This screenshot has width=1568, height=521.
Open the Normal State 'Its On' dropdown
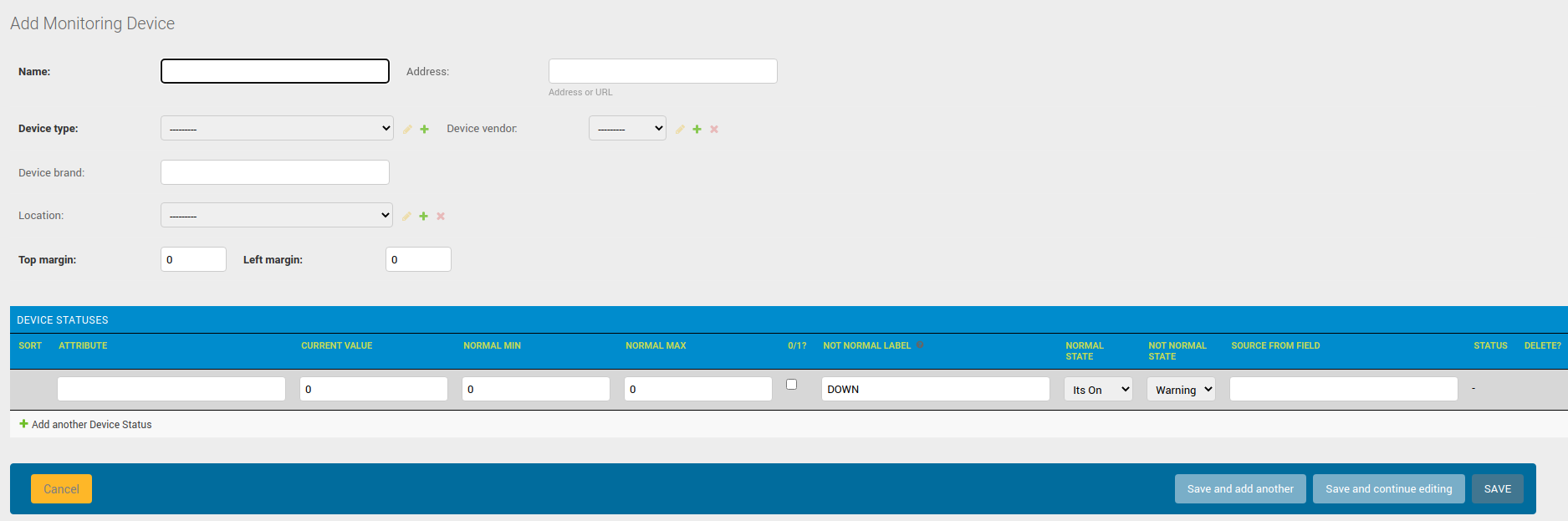[x=1098, y=390]
